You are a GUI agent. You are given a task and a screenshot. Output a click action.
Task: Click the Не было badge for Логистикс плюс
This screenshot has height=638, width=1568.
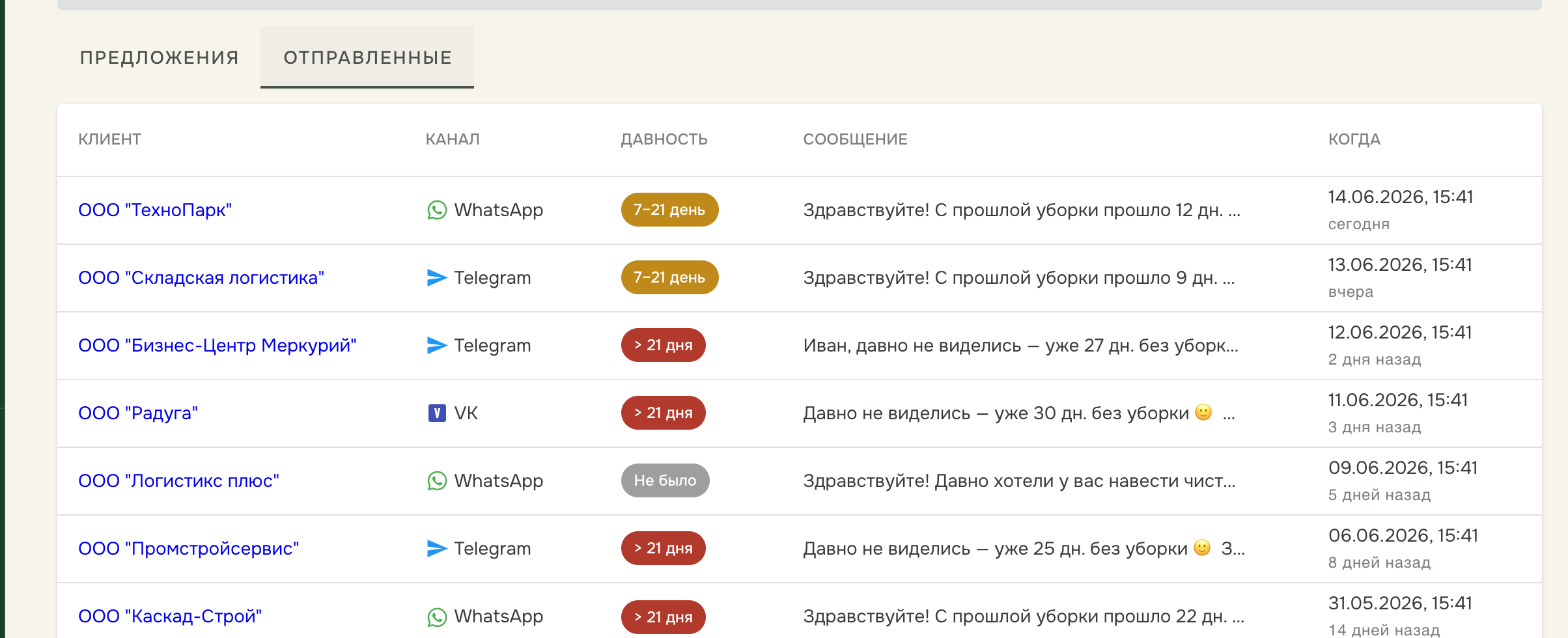click(x=665, y=480)
